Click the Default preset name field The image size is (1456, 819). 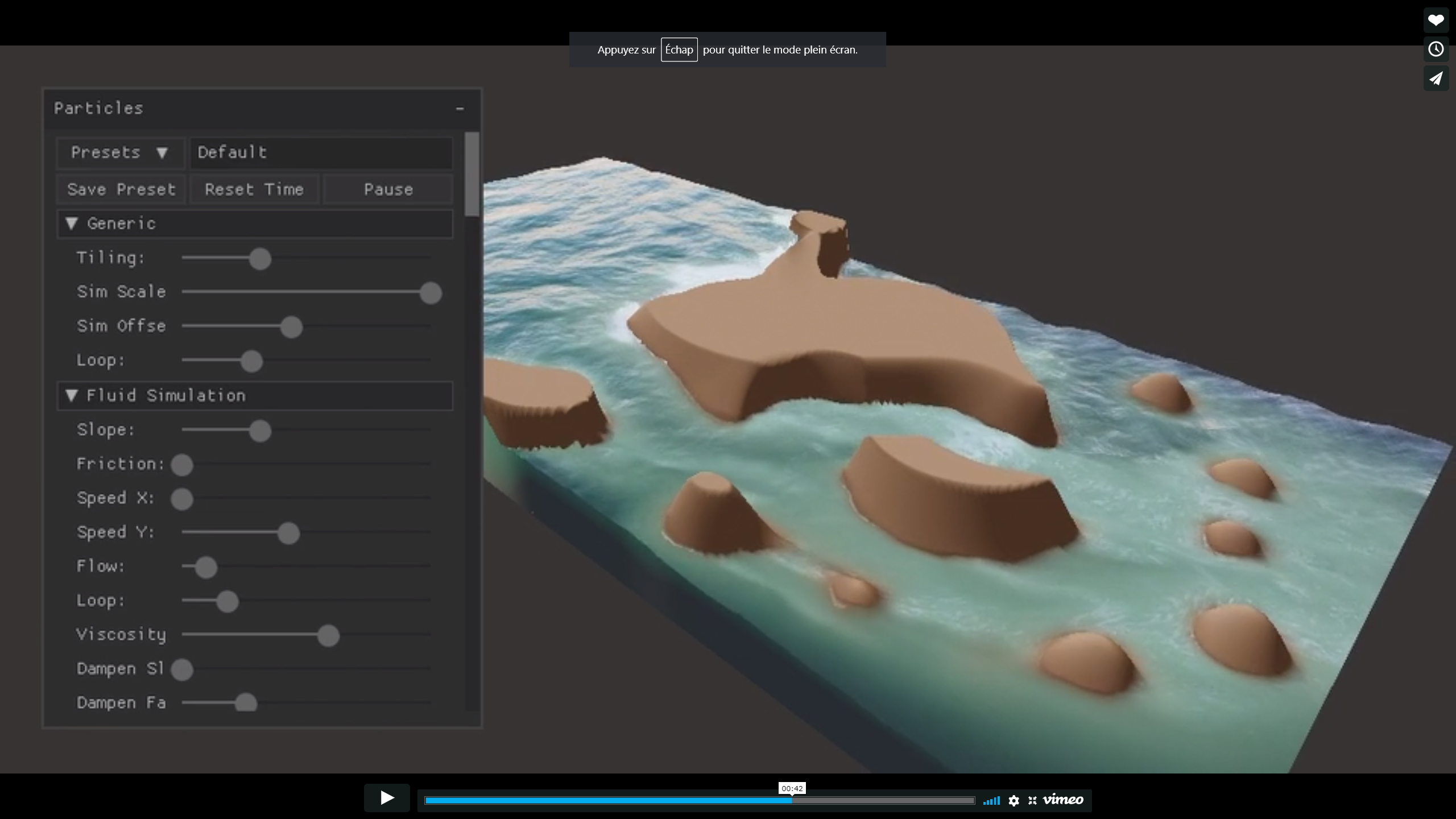pos(321,152)
